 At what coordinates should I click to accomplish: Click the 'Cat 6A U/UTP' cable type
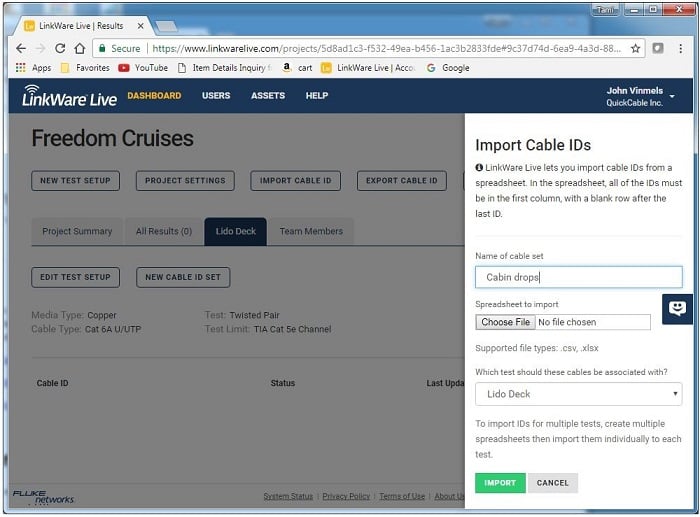coord(113,329)
